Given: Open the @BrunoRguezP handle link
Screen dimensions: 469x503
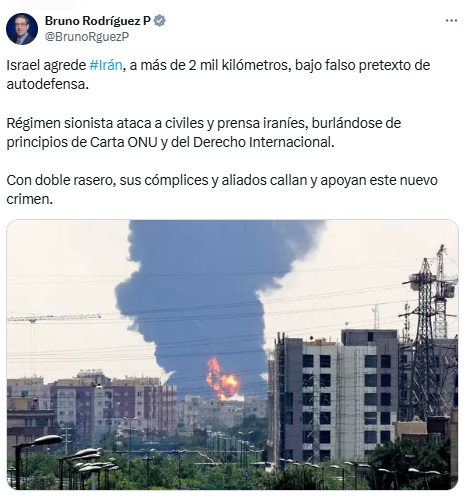Looking at the screenshot, I should click(x=87, y=36).
